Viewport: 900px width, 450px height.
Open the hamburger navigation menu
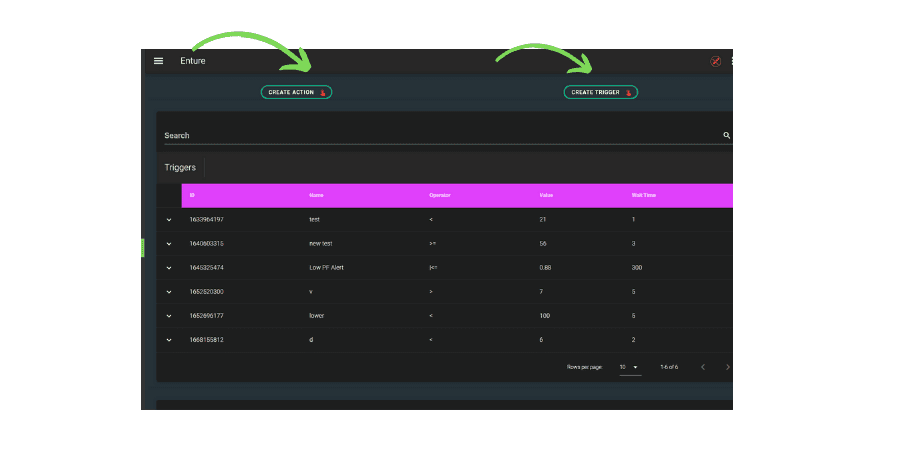coord(158,61)
